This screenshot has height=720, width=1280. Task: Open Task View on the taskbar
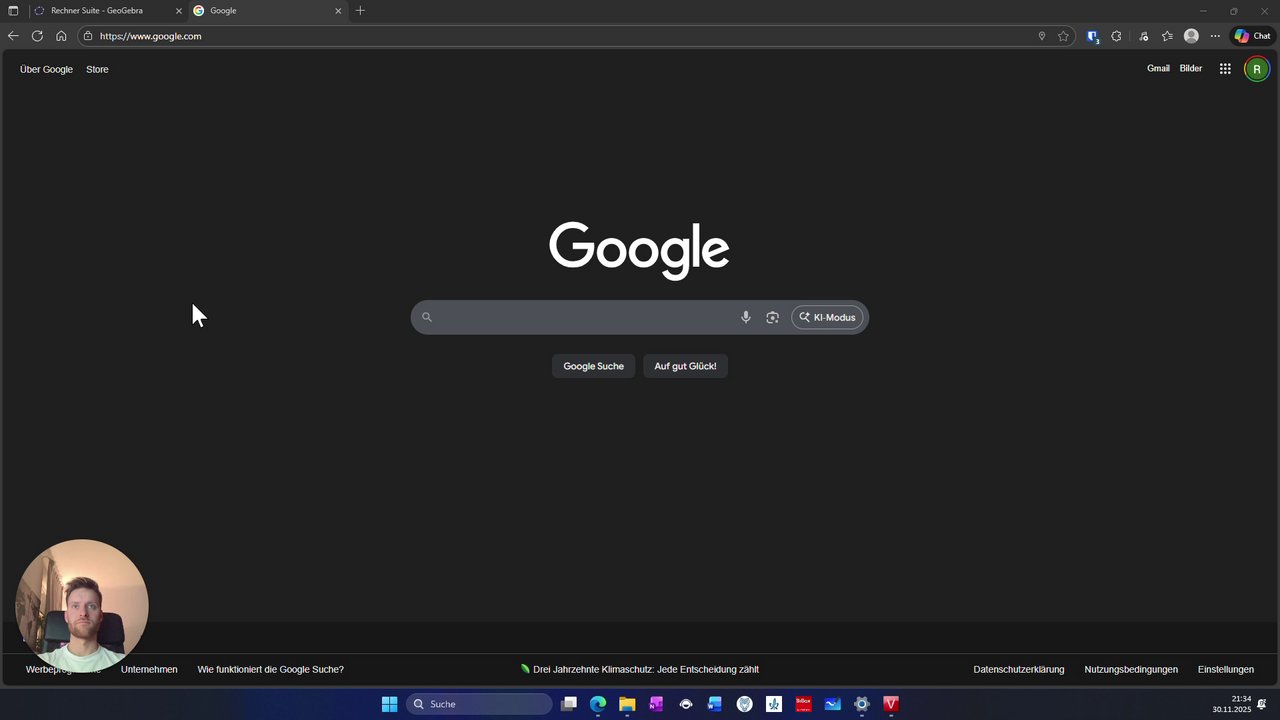point(569,704)
